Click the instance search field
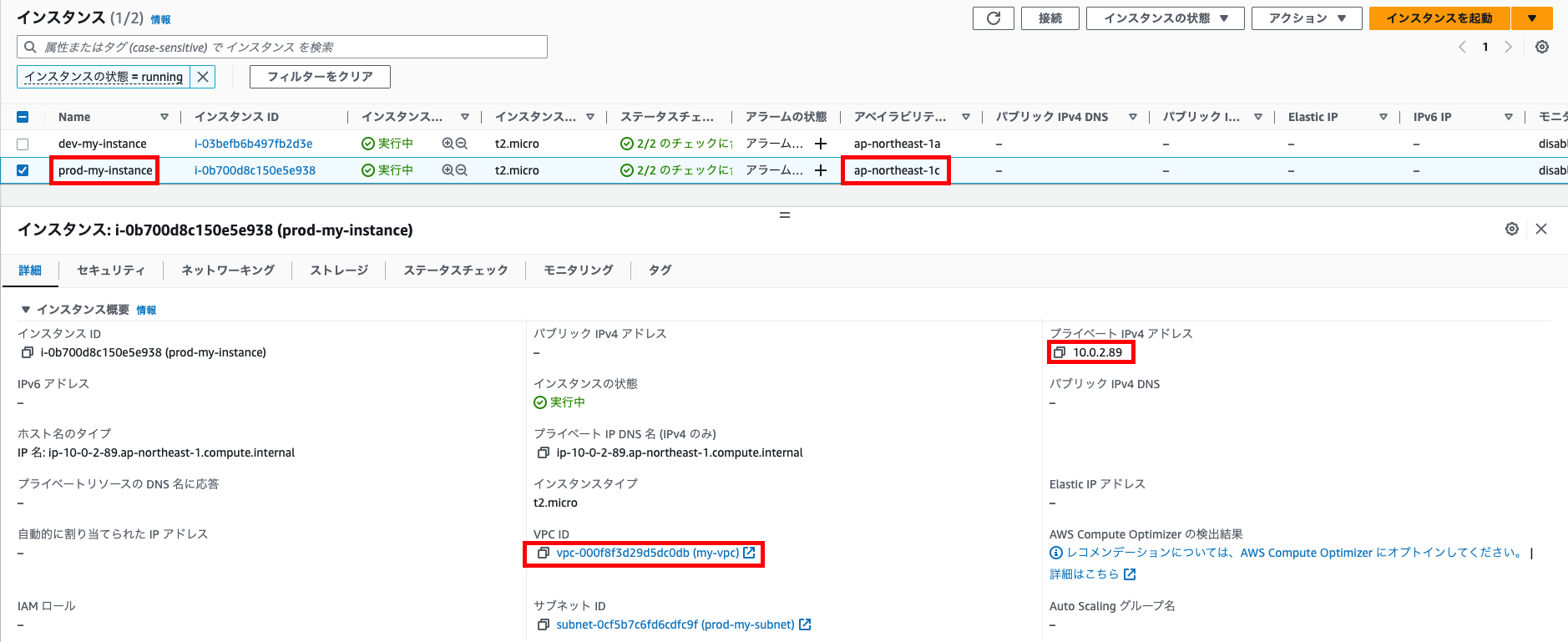 282,47
